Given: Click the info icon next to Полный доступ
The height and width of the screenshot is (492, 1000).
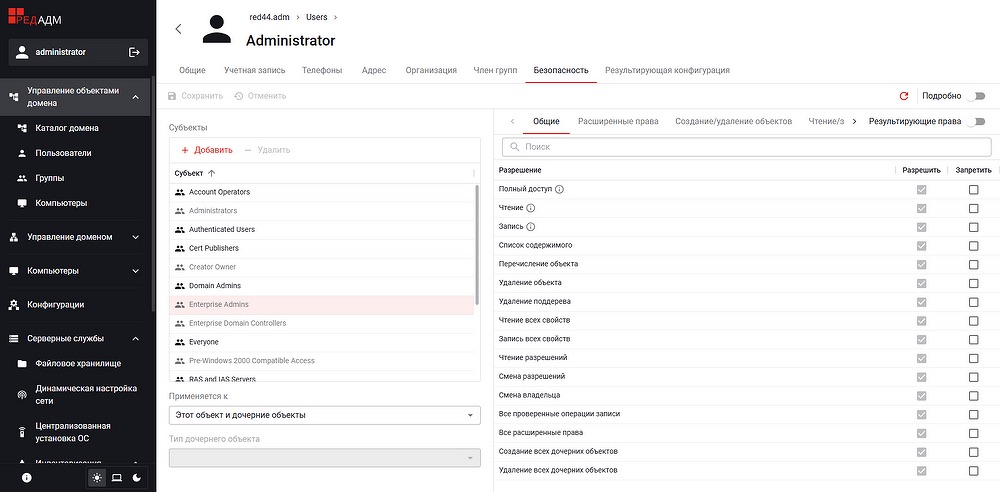Looking at the screenshot, I should click(560, 189).
